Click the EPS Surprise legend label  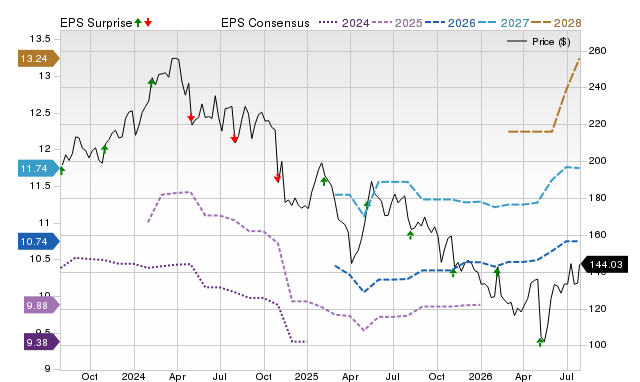coord(96,23)
